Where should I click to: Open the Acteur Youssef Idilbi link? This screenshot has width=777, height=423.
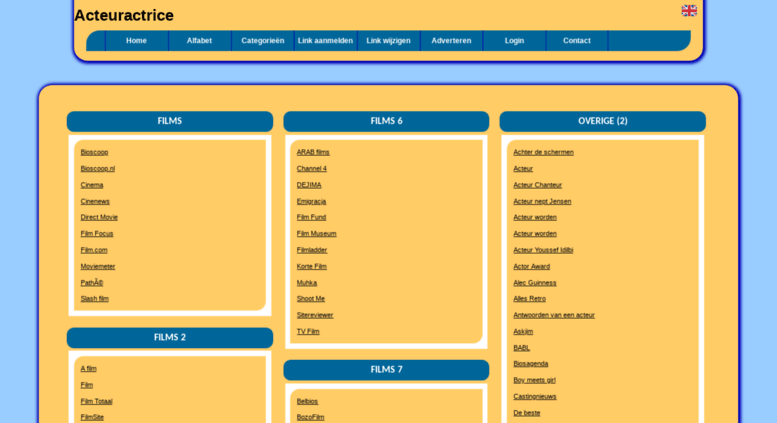tap(543, 250)
